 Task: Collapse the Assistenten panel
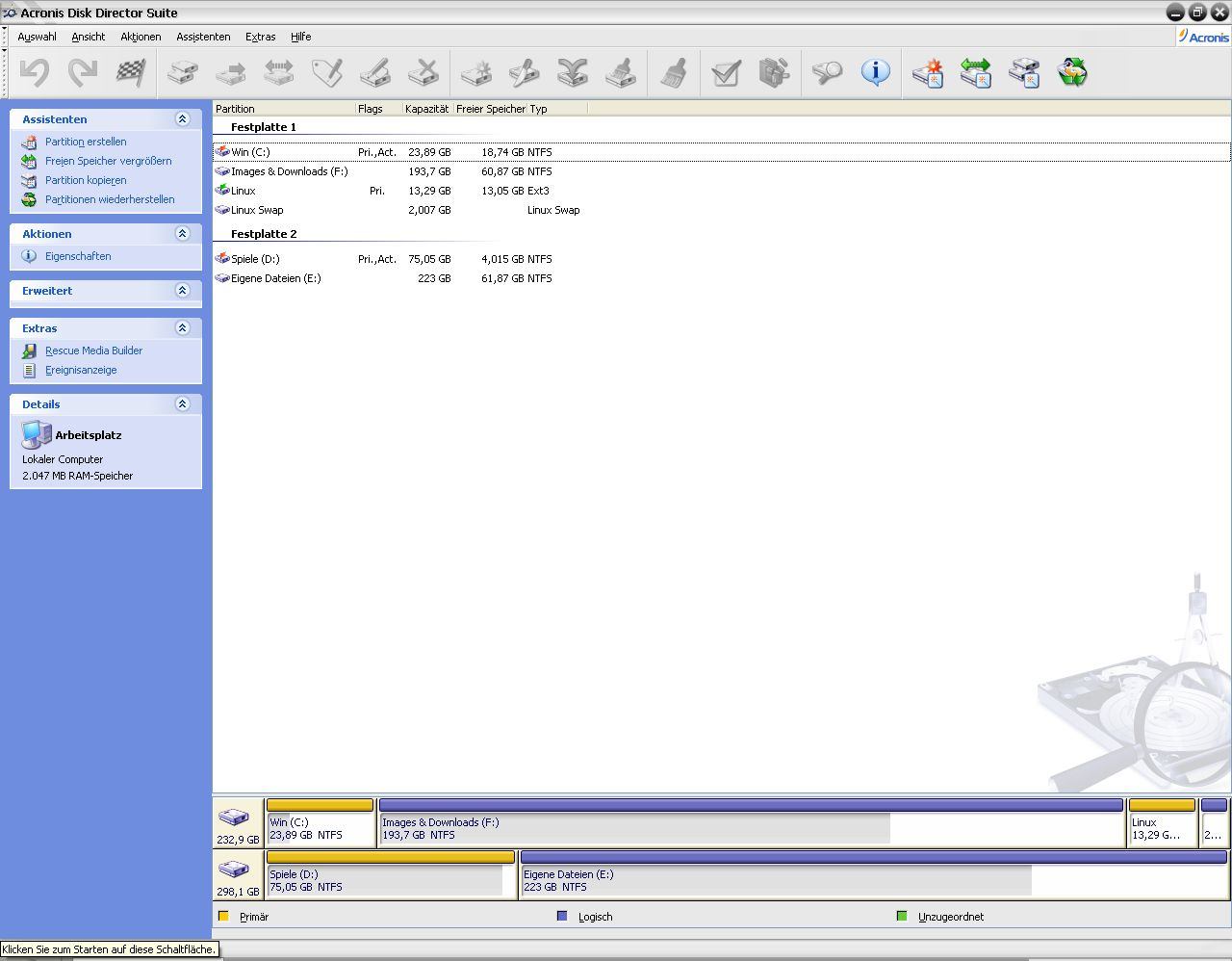click(182, 118)
